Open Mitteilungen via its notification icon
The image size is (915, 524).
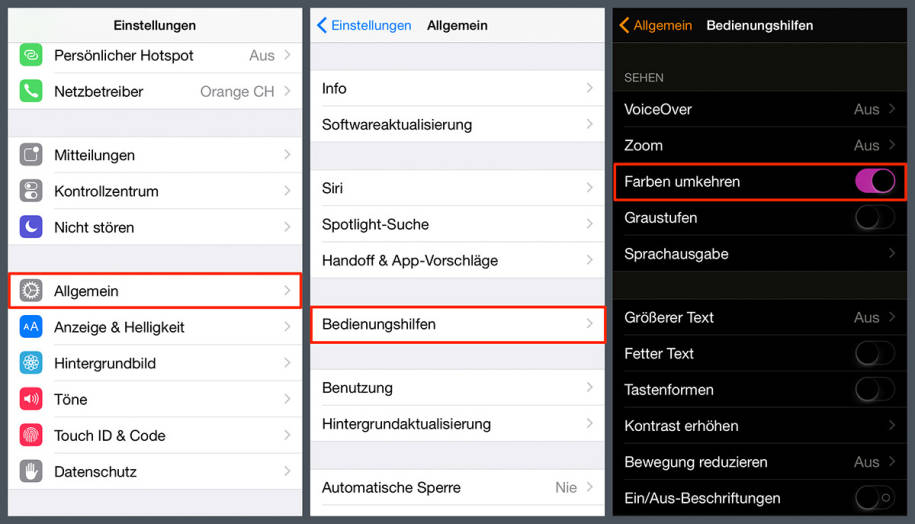31,155
